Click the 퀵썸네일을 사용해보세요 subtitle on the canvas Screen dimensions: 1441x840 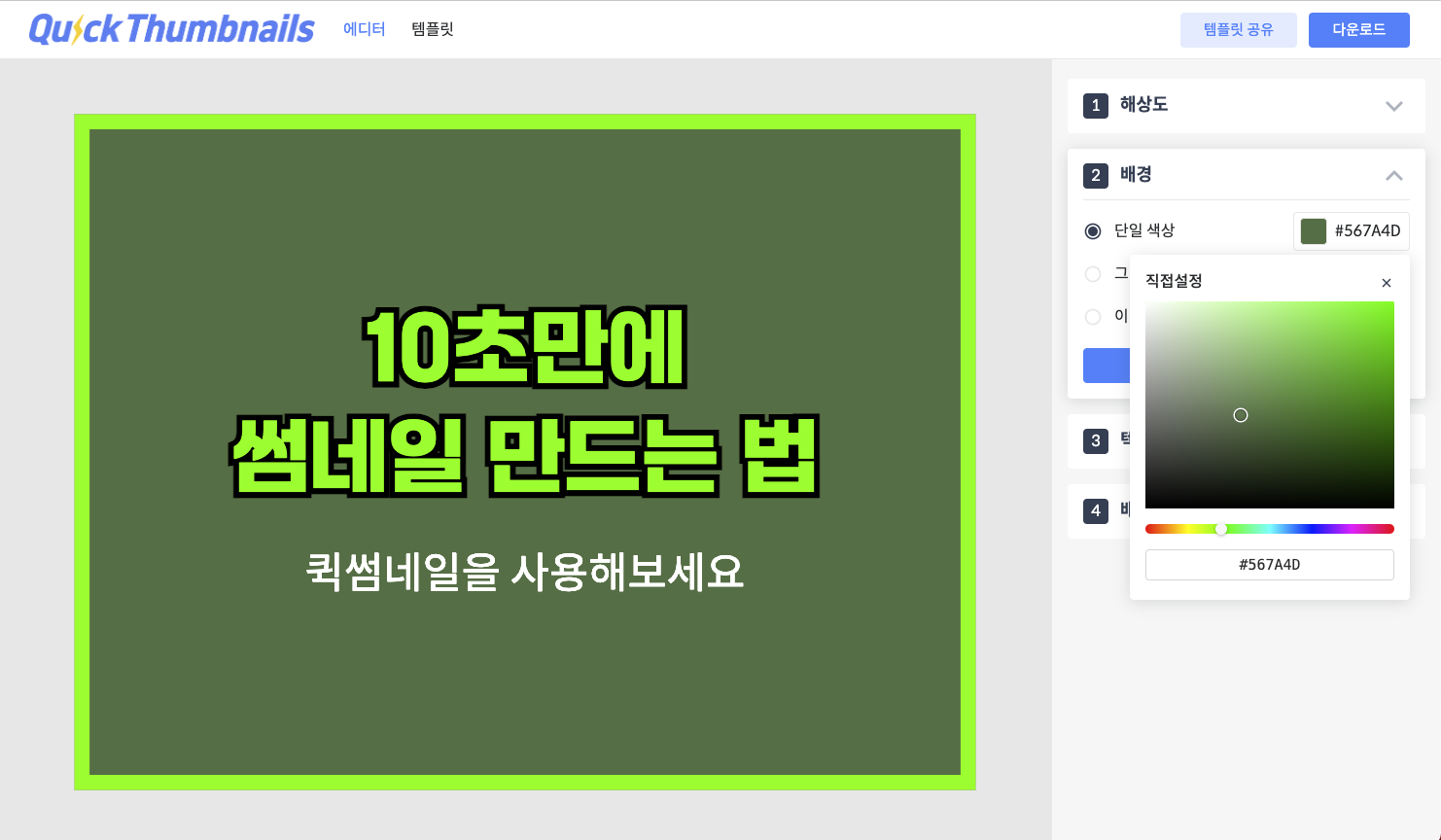tap(525, 572)
